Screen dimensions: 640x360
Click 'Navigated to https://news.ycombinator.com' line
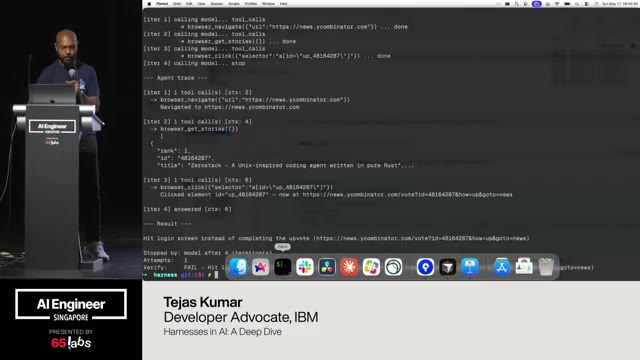point(229,107)
